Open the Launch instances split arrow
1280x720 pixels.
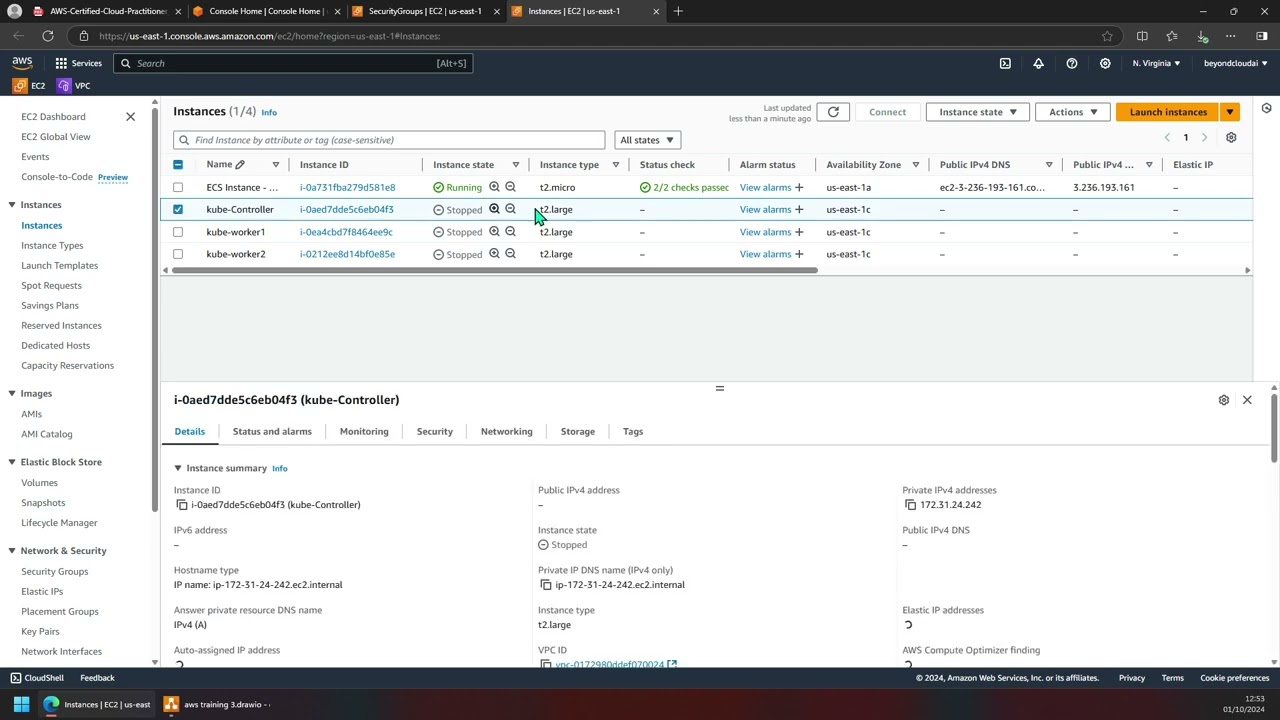[1231, 112]
